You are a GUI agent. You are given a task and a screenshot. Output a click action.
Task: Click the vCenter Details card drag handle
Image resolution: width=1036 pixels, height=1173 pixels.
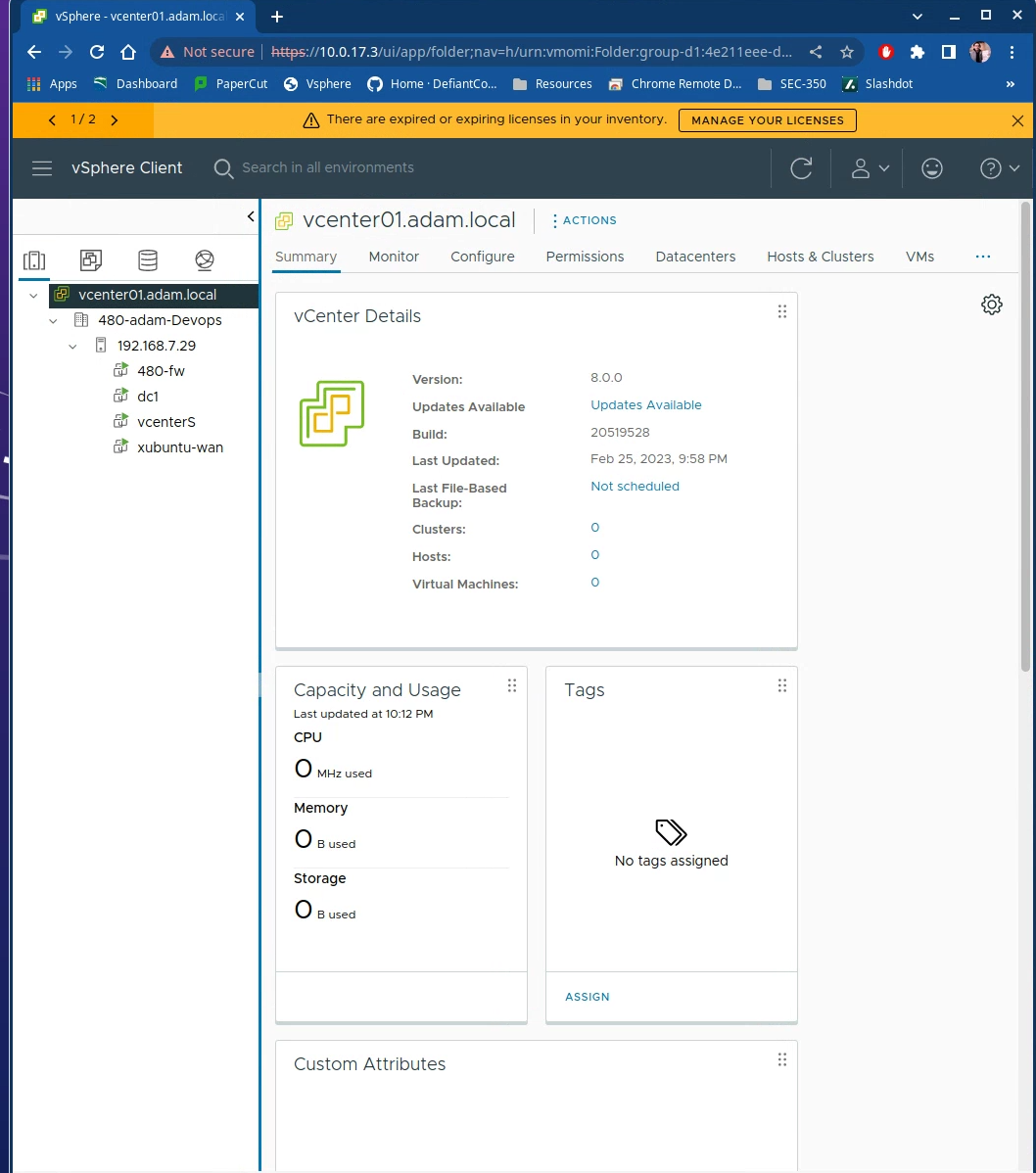click(x=781, y=311)
